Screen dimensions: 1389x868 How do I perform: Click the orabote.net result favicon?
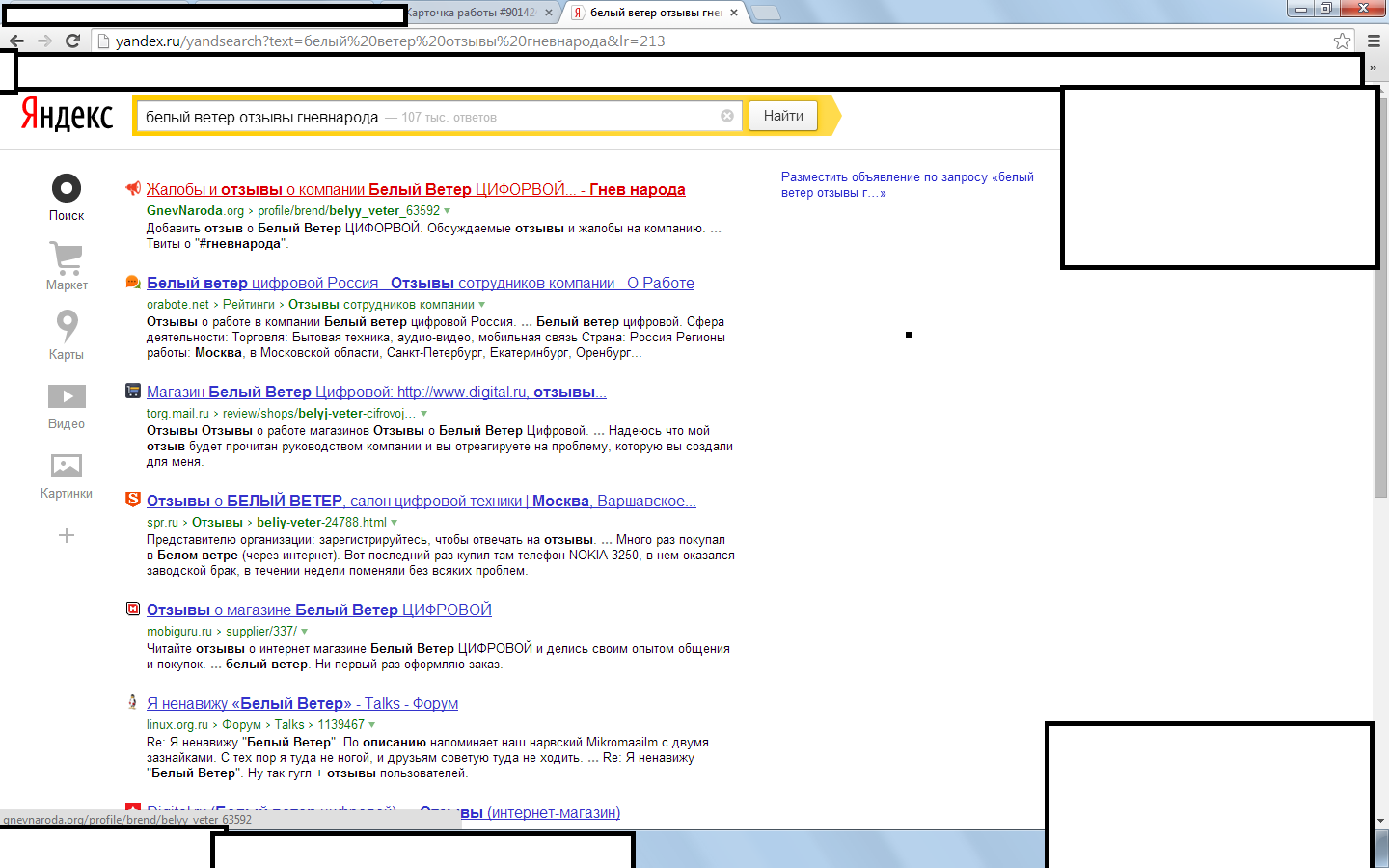pos(133,282)
